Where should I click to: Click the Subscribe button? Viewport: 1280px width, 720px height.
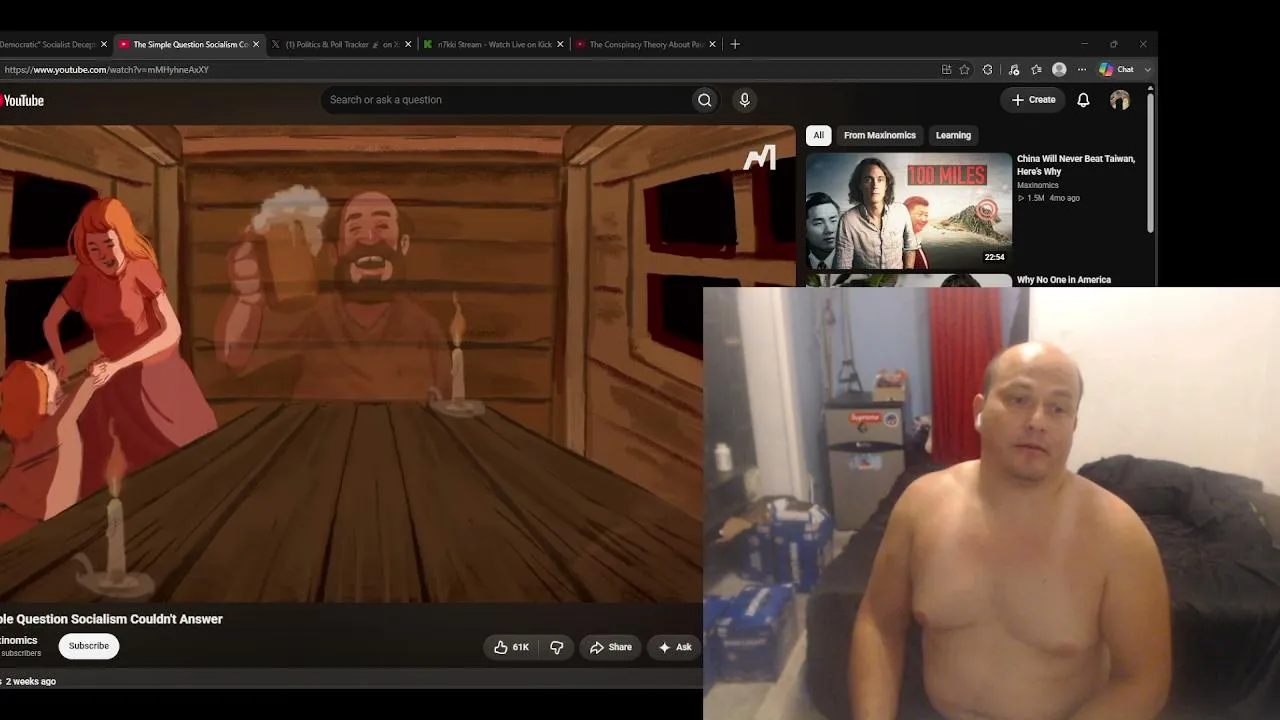tap(89, 646)
